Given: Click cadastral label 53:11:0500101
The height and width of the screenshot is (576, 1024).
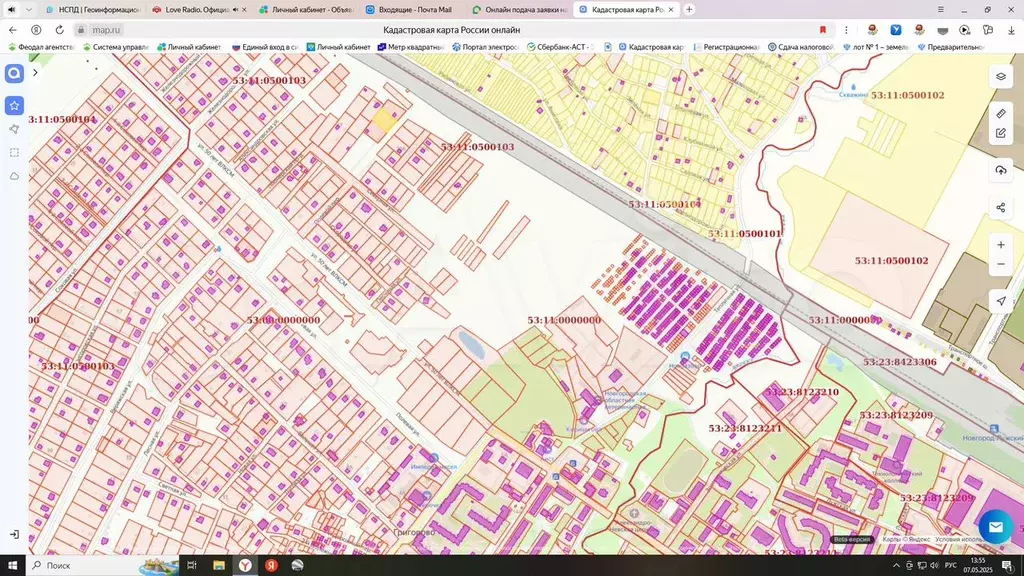Looking at the screenshot, I should (744, 234).
